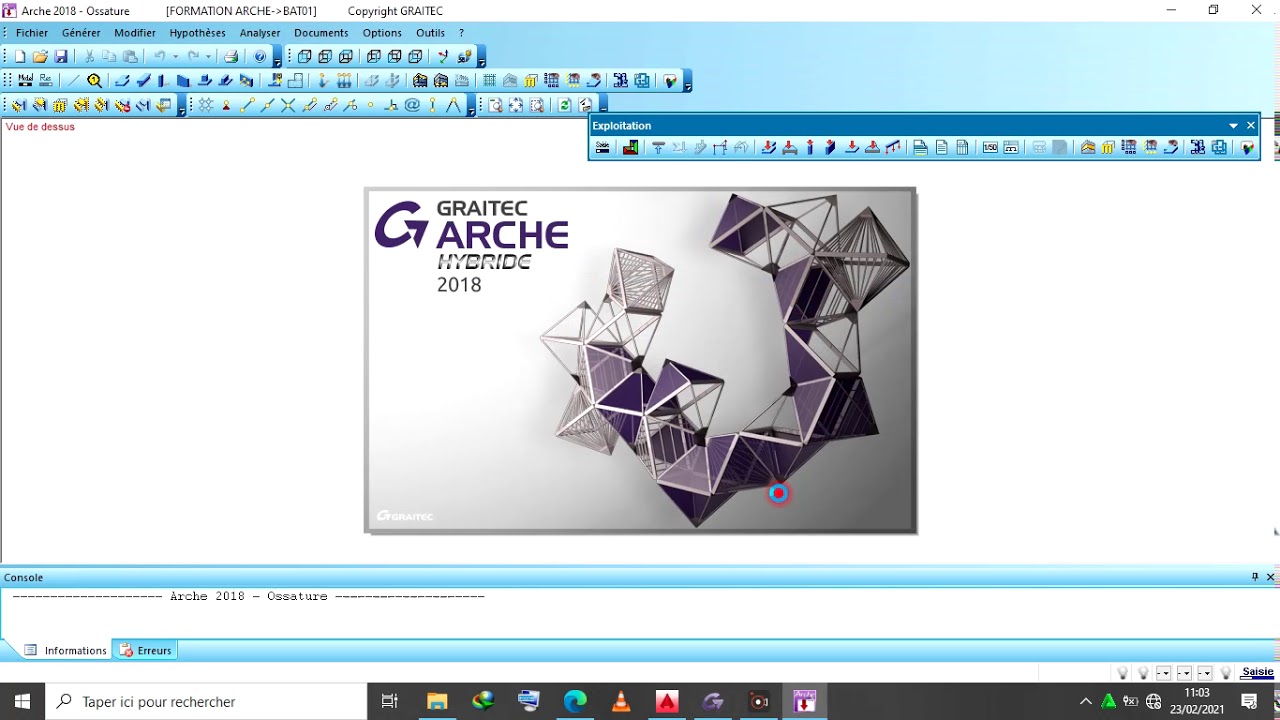Click the taskbar search box
Screen dimensions: 1280x720
click(207, 702)
